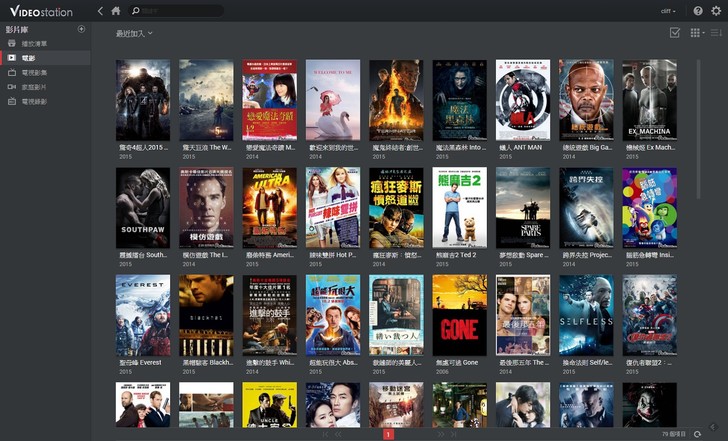Open the Inside Out poster
Viewport: 728px width, 441px height.
click(x=650, y=208)
